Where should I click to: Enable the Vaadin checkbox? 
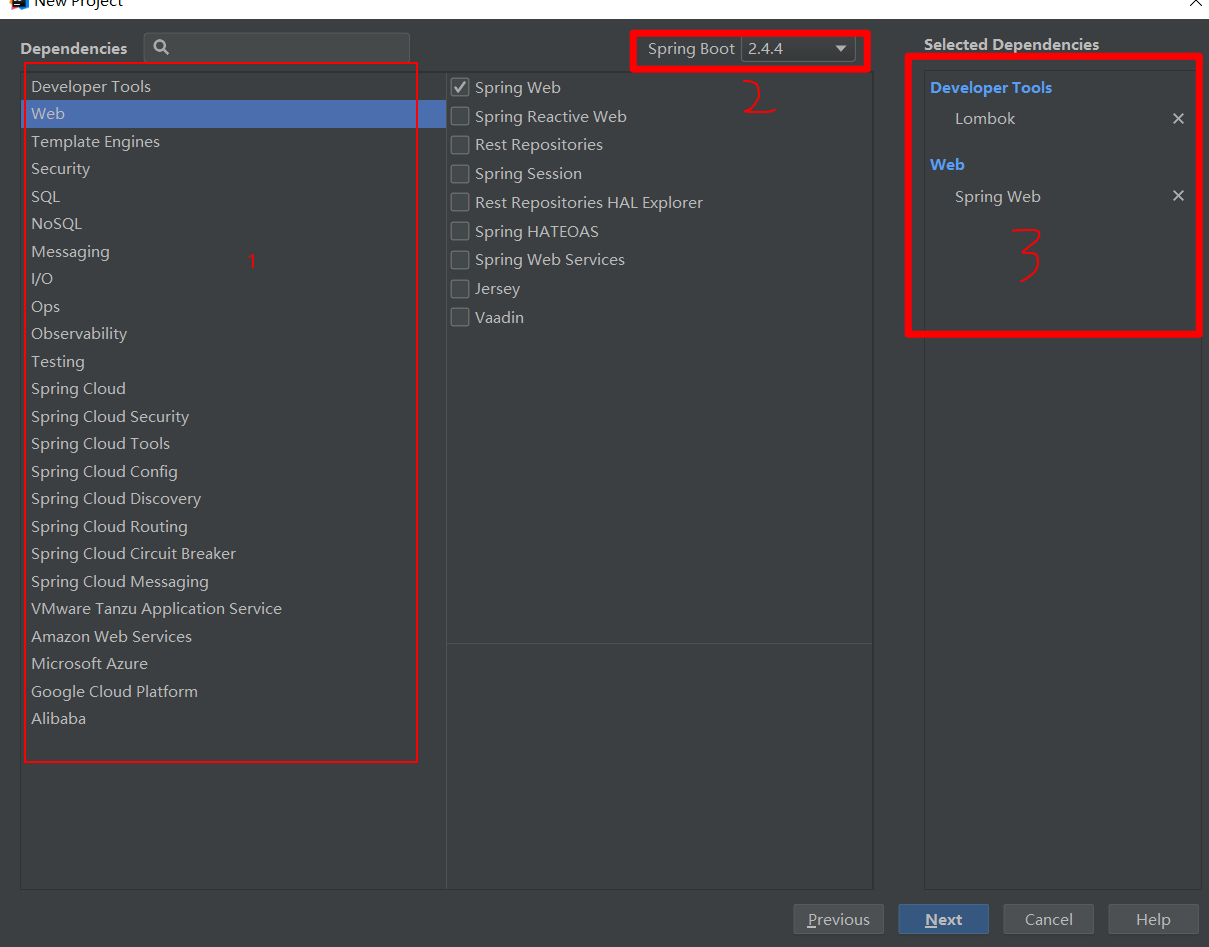pyautogui.click(x=460, y=317)
